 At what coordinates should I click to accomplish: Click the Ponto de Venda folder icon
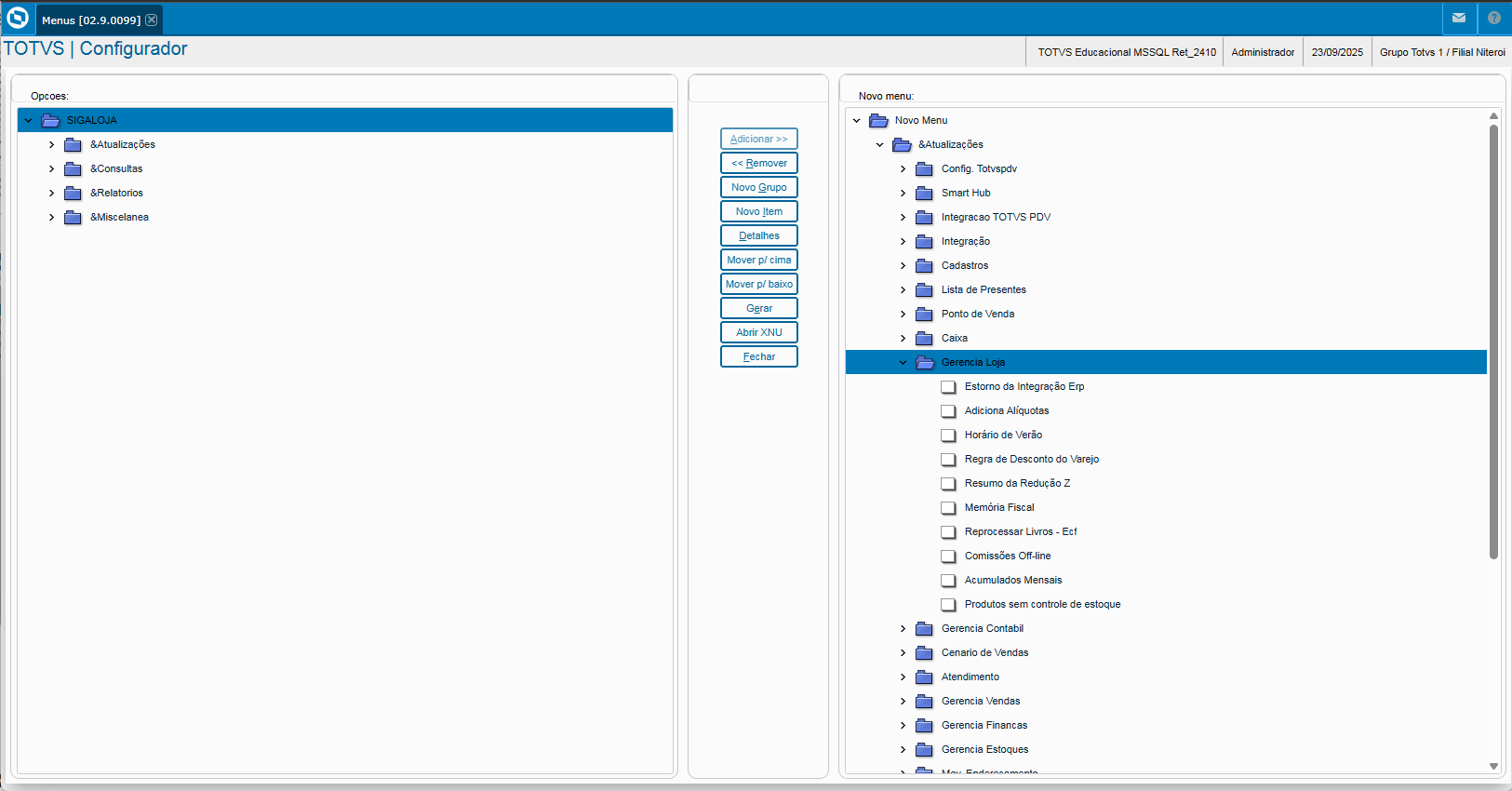[x=924, y=314]
